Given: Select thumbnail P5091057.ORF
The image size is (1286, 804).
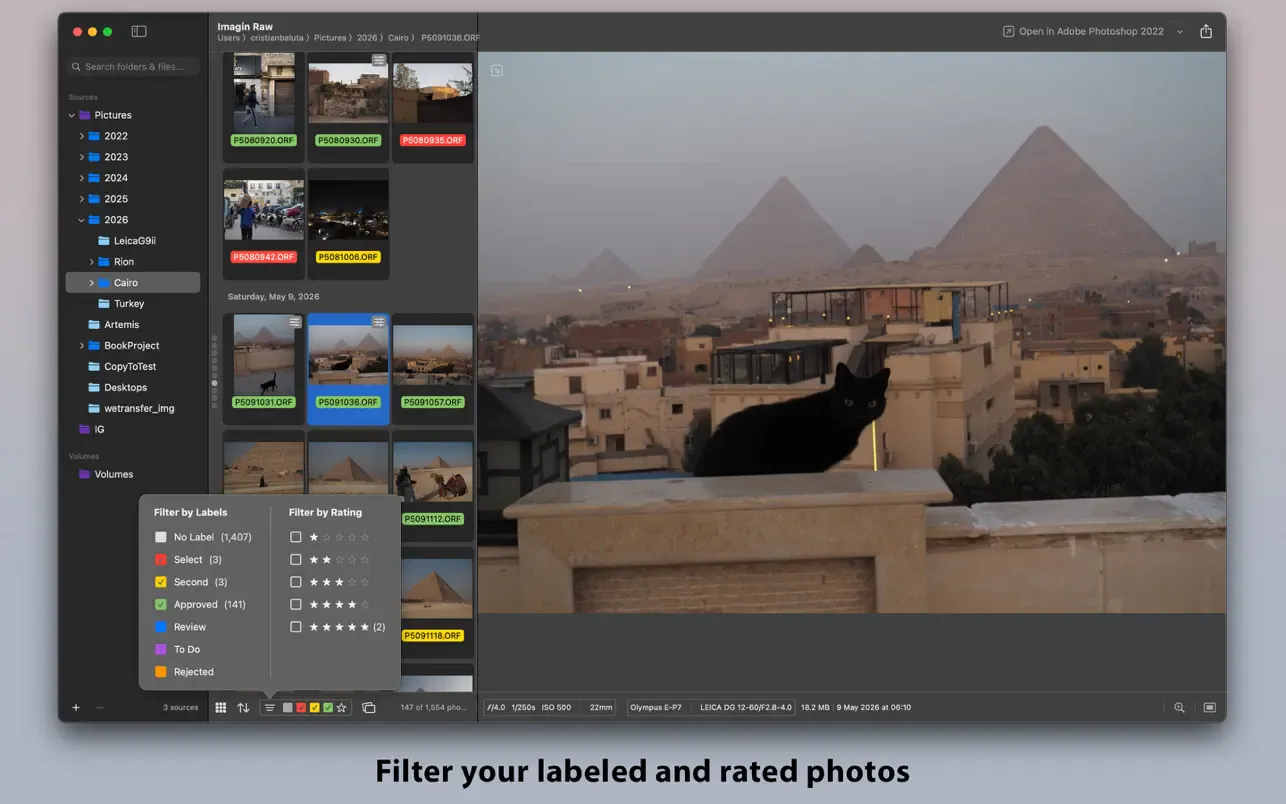Looking at the screenshot, I should (x=432, y=368).
